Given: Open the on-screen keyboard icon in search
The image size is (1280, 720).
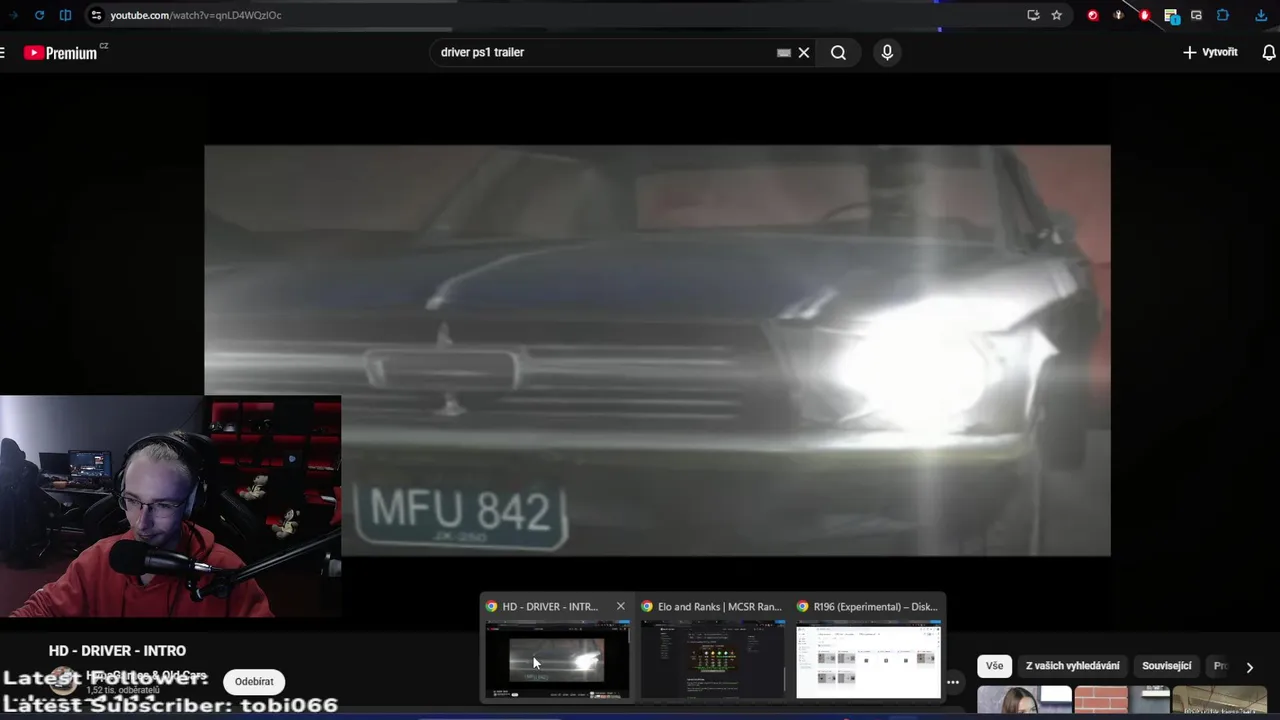Looking at the screenshot, I should click(x=784, y=53).
